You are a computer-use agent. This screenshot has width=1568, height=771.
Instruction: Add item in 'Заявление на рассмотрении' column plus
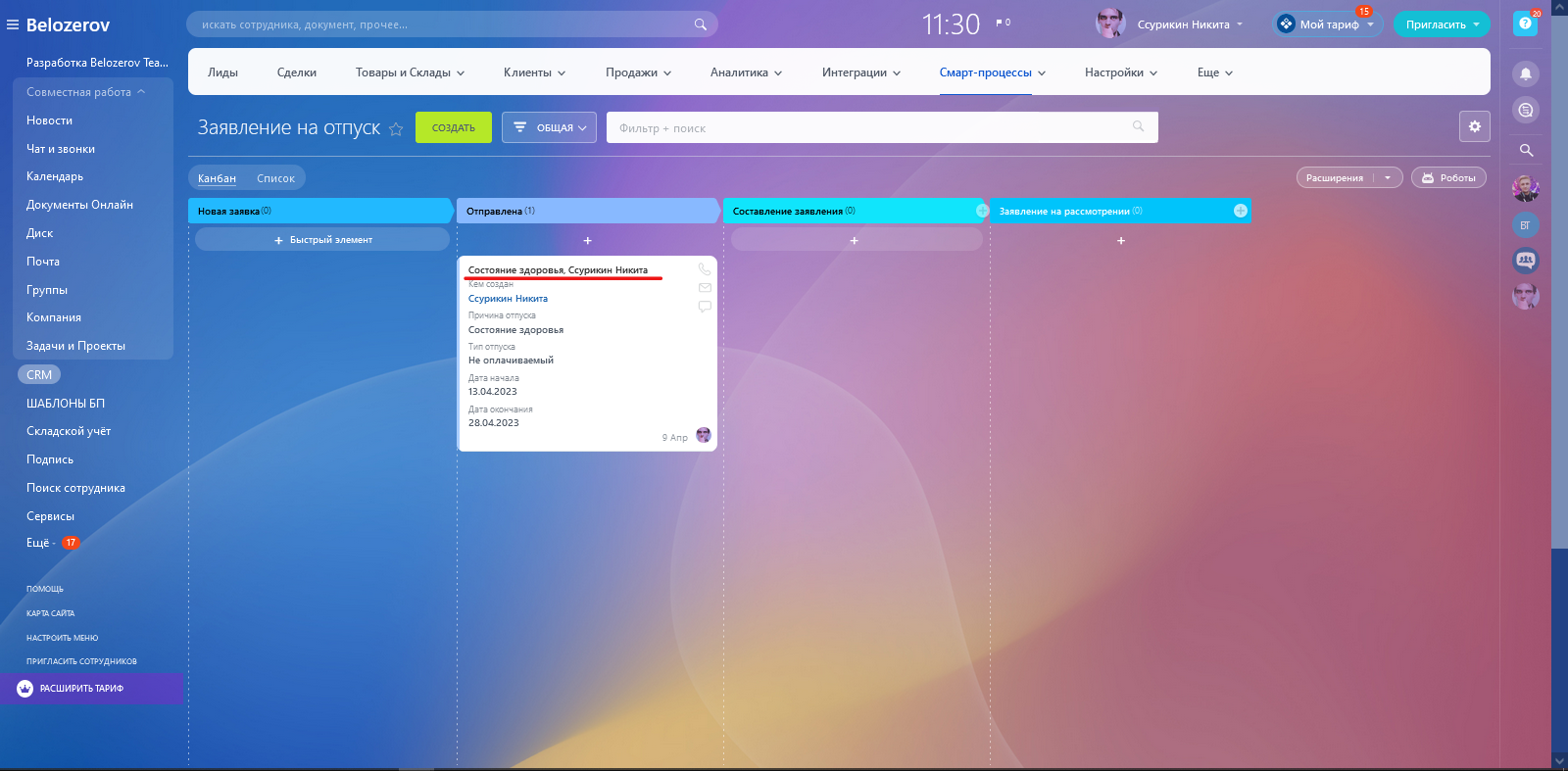(x=1120, y=240)
